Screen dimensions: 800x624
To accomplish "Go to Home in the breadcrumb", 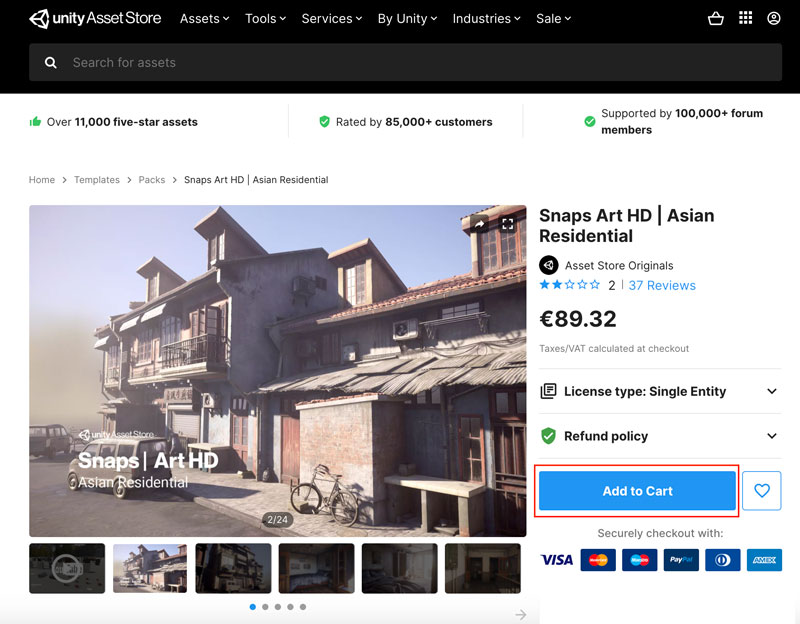I will tap(42, 180).
